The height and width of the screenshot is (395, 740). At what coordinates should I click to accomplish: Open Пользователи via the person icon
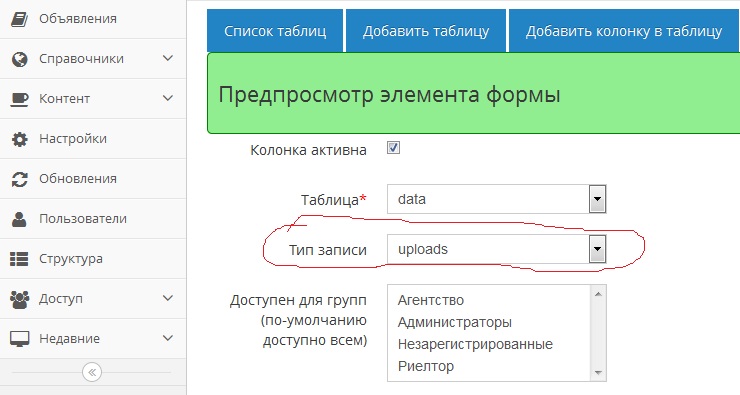(x=19, y=219)
